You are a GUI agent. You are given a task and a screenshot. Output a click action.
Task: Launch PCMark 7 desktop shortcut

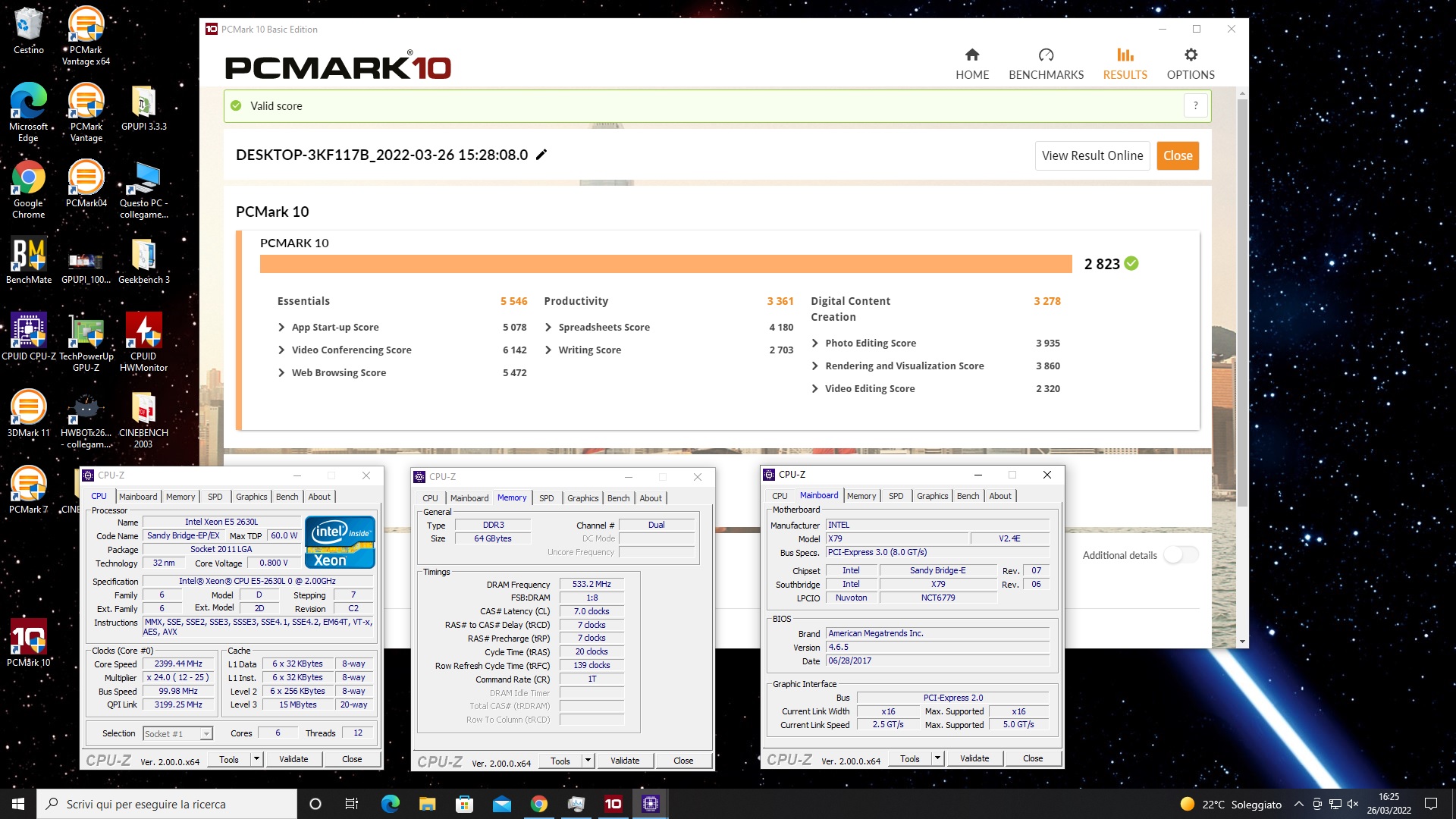pyautogui.click(x=28, y=490)
